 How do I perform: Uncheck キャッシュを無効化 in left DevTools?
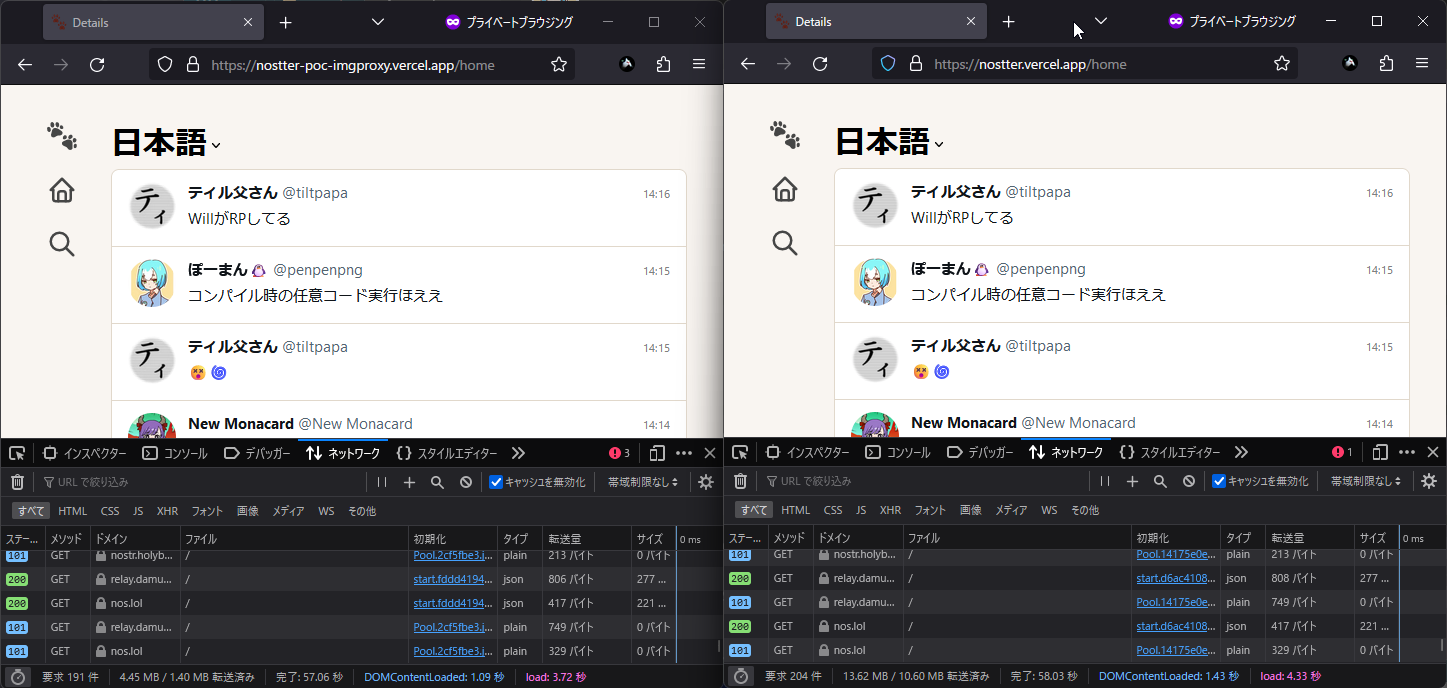click(x=496, y=482)
